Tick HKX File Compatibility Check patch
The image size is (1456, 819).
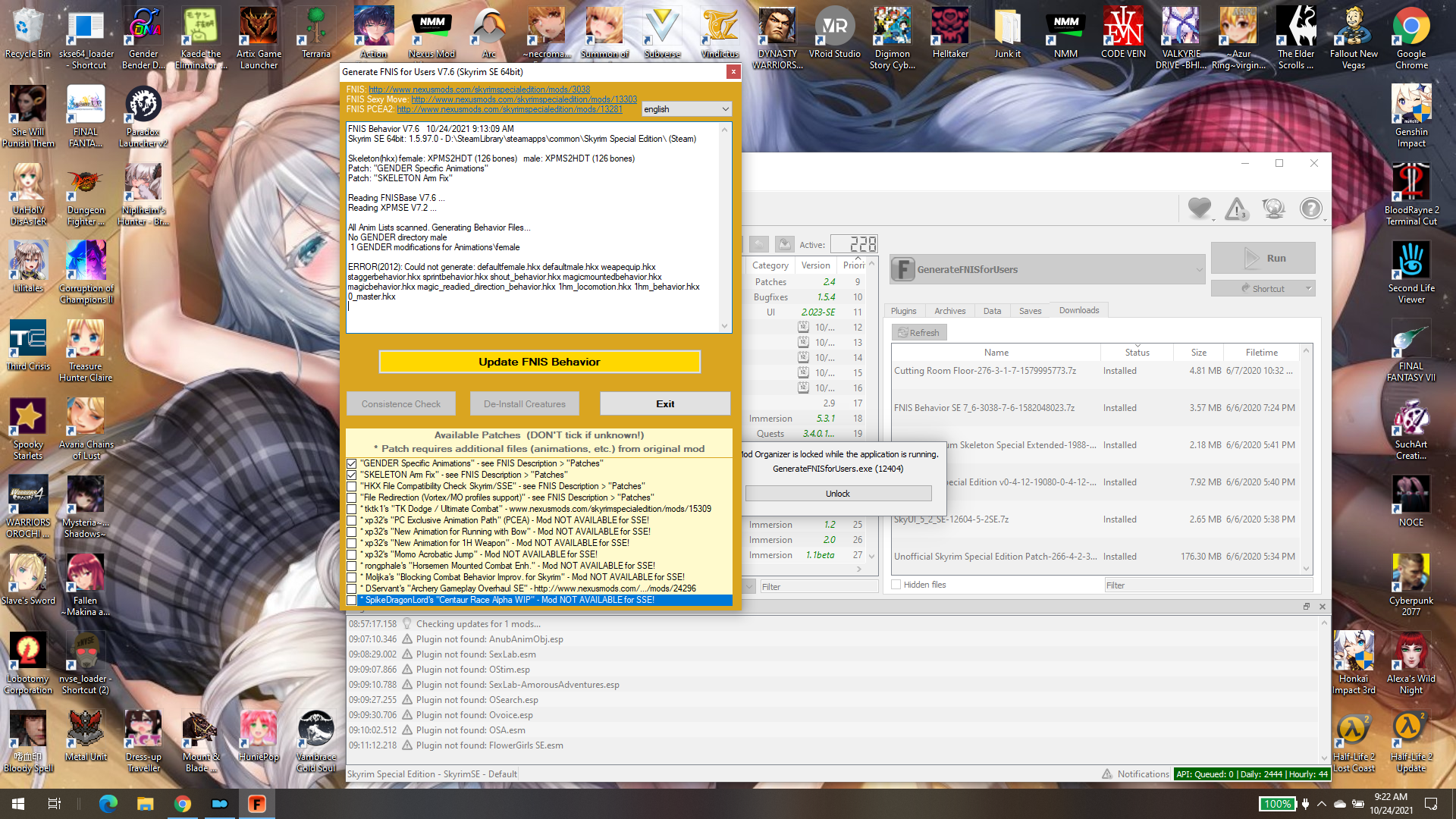coord(352,486)
